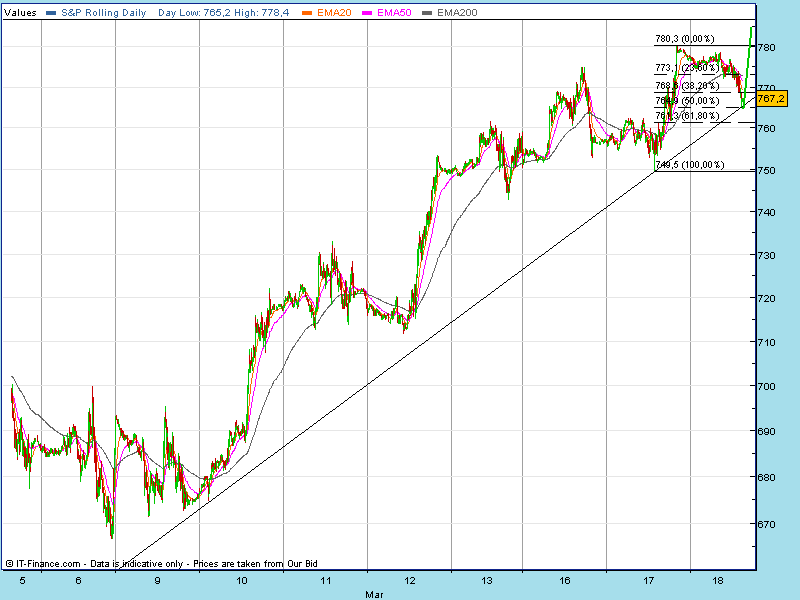Screen dimensions: 800x600
Task: Click the blue S&P Rolling Daily legend swatch
Action: [51, 13]
